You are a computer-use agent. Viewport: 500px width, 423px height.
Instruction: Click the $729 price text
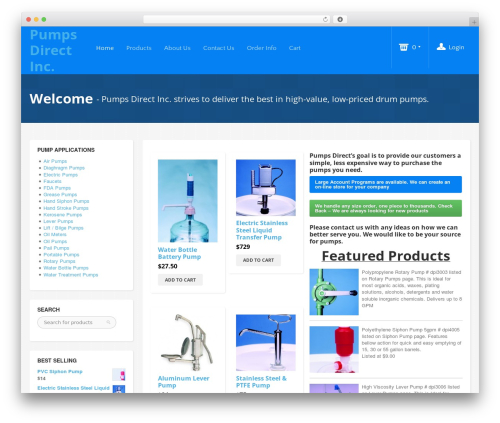click(243, 247)
